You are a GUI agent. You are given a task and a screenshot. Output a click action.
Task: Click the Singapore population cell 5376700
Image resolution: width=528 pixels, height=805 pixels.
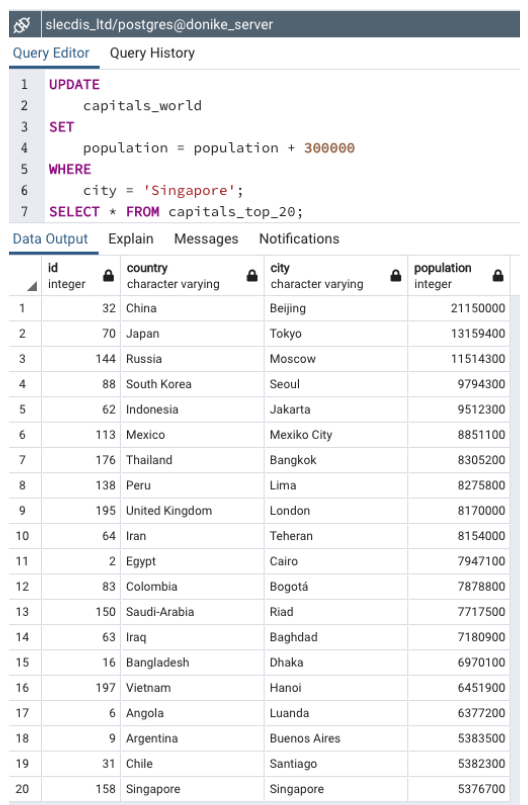click(x=459, y=789)
